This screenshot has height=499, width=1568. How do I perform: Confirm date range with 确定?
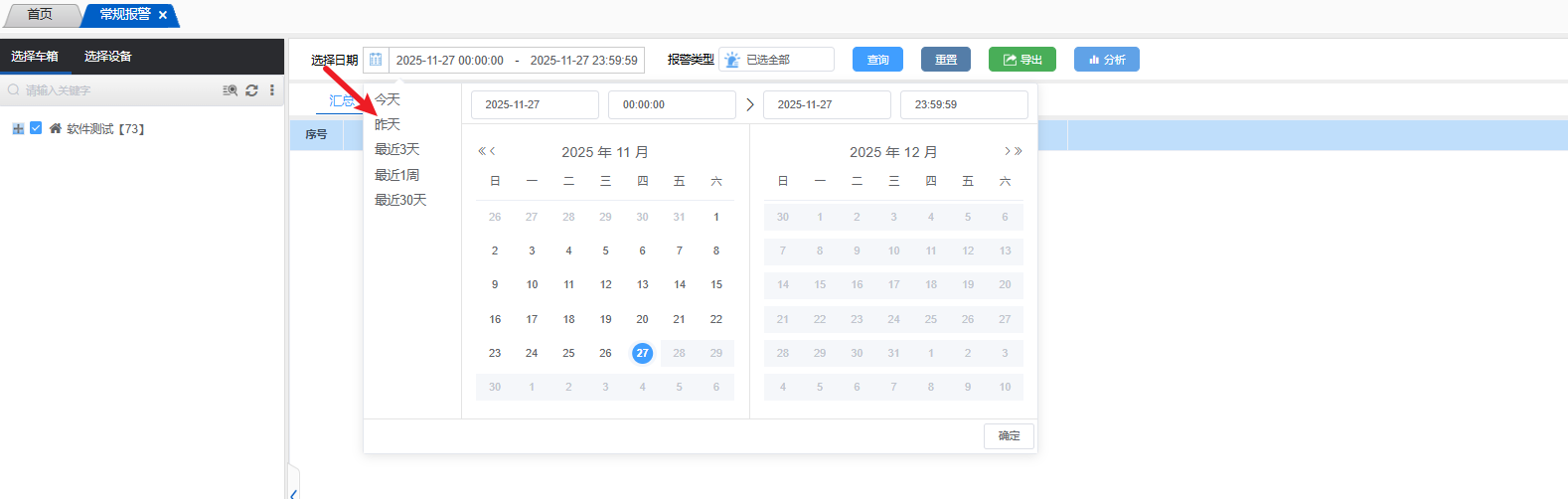click(1009, 435)
